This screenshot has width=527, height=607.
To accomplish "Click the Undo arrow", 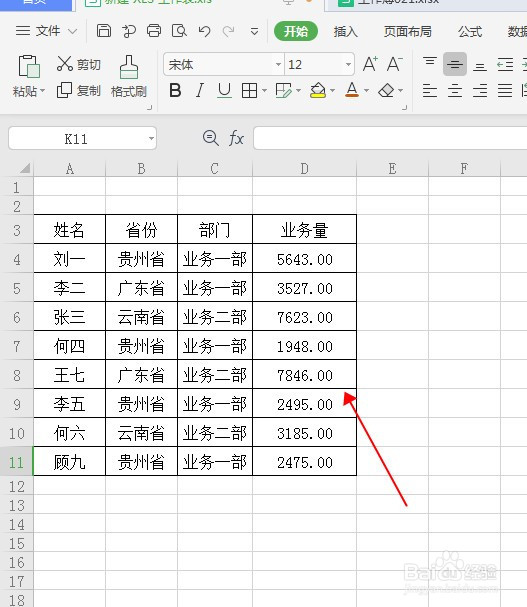I will [204, 31].
